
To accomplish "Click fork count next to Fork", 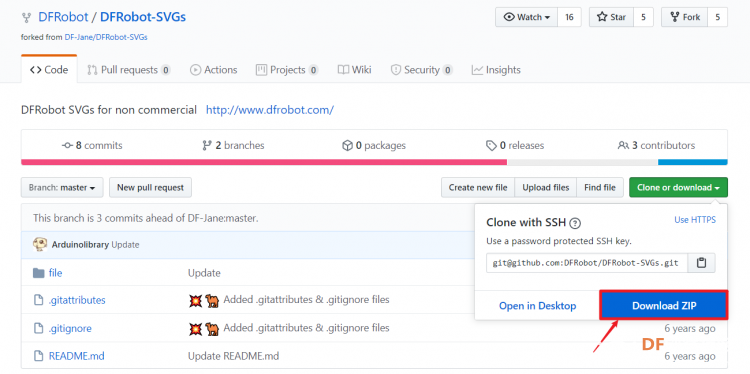I will (x=717, y=17).
